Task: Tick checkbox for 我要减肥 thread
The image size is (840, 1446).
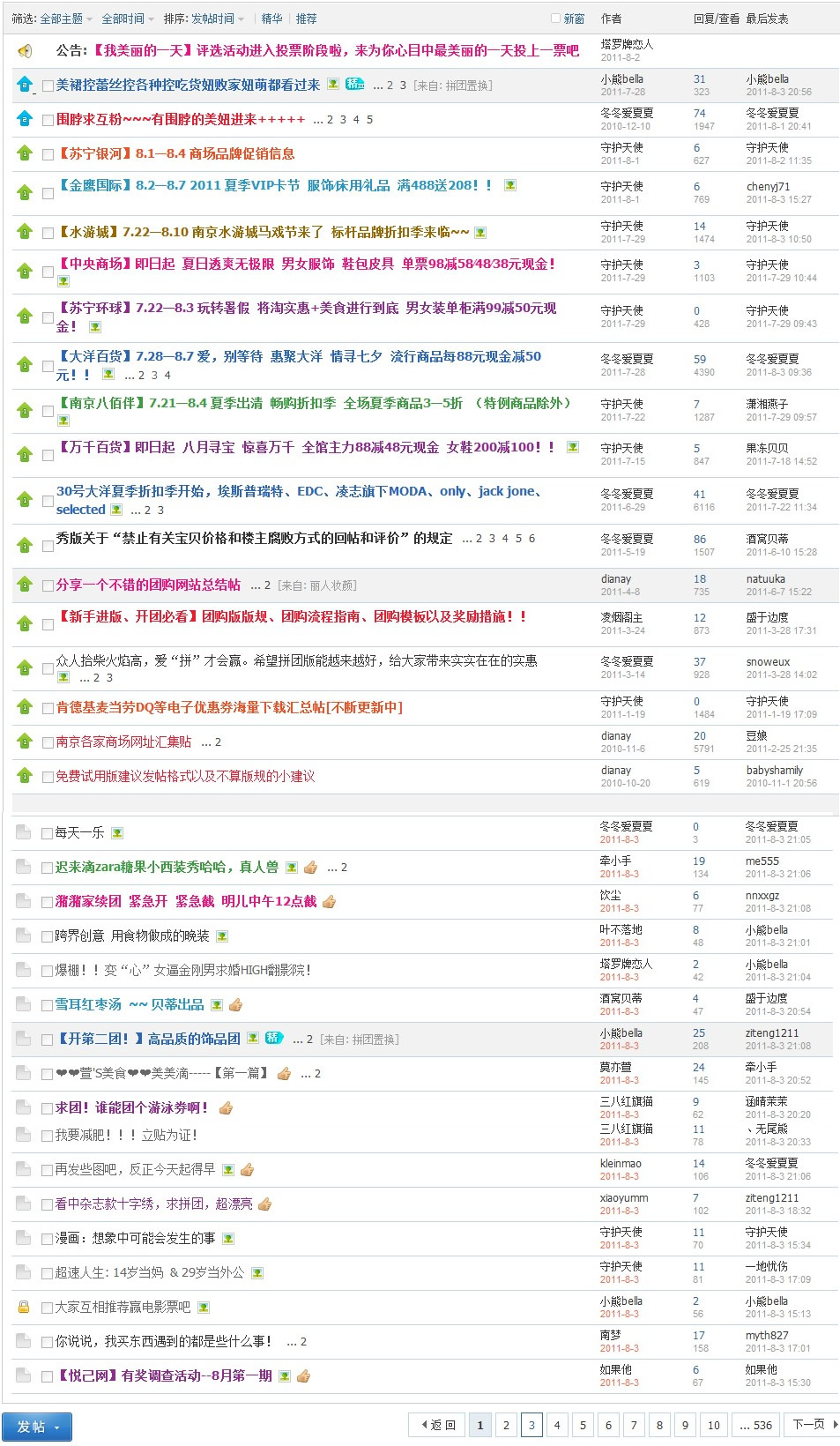Action: pos(48,1136)
